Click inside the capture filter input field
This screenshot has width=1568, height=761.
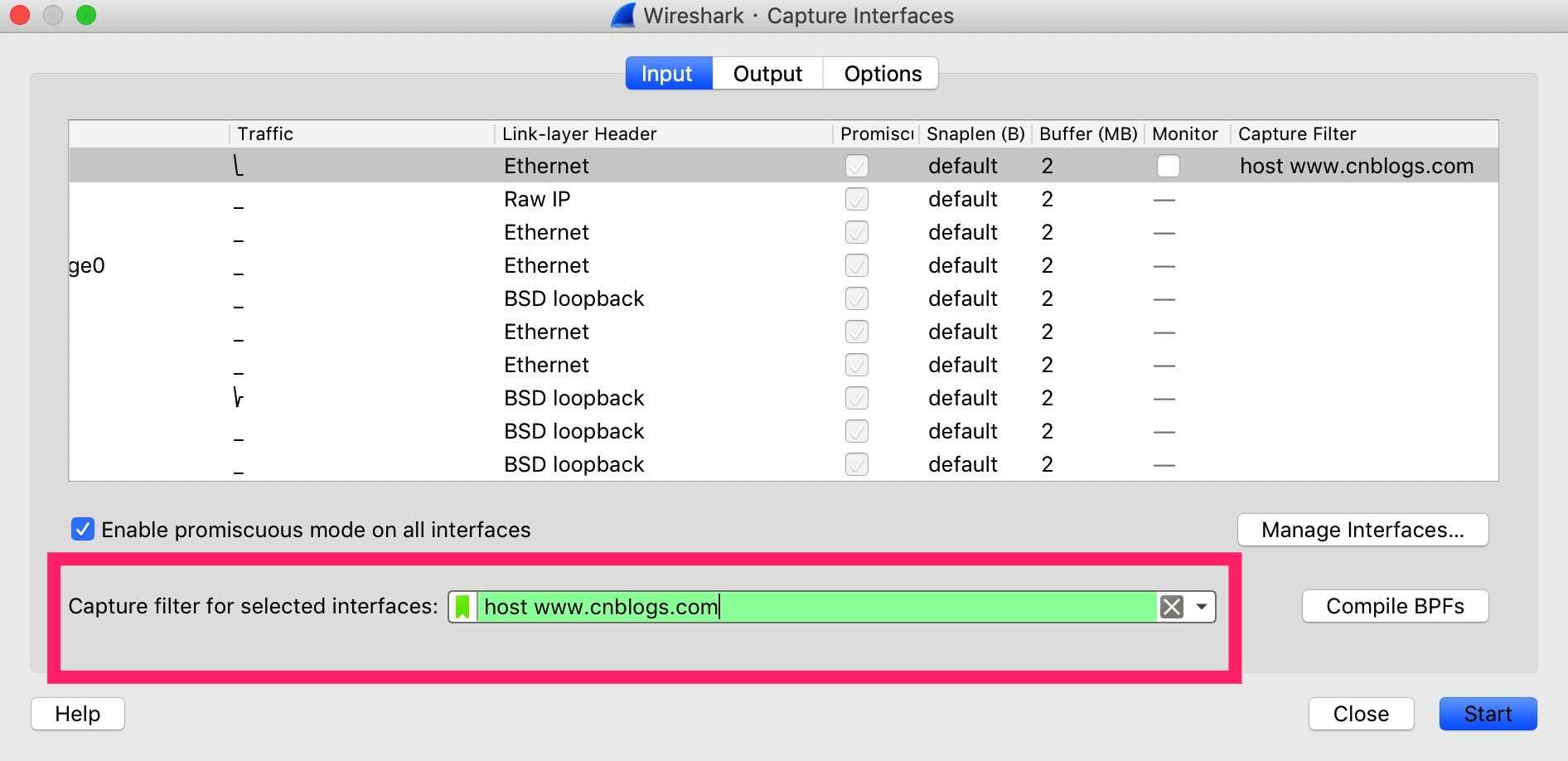(816, 607)
